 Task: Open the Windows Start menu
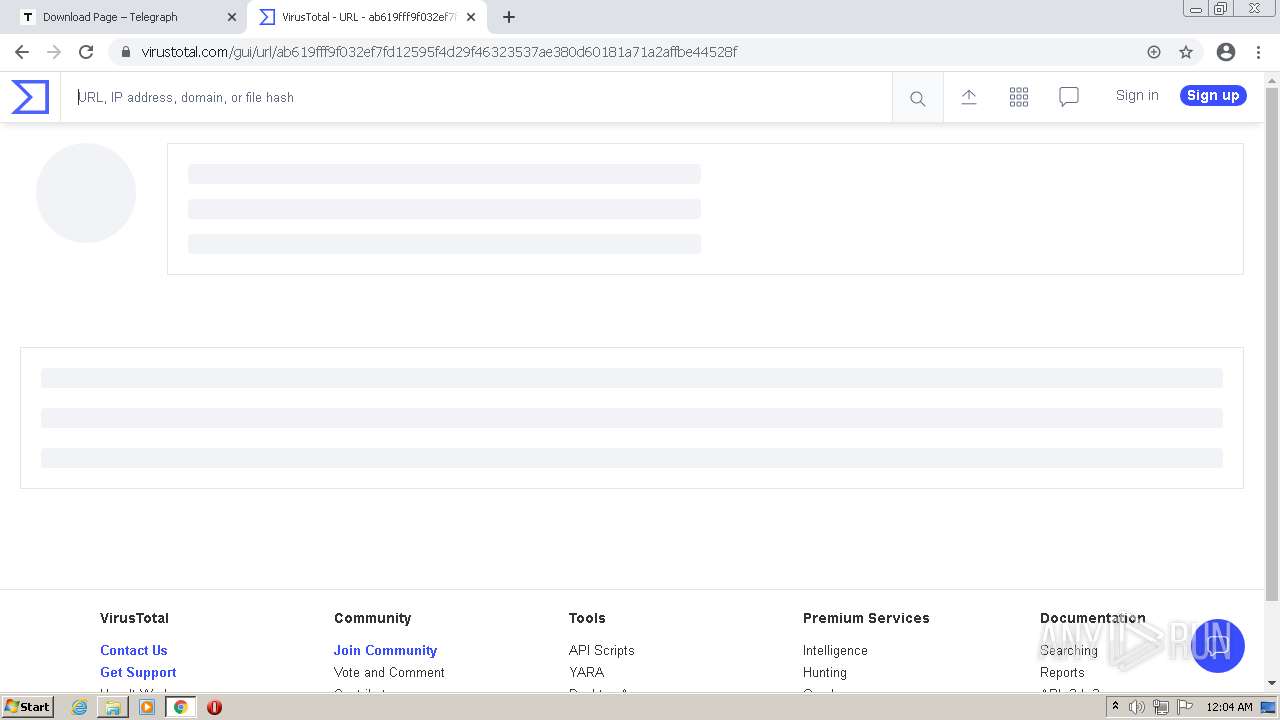click(28, 707)
